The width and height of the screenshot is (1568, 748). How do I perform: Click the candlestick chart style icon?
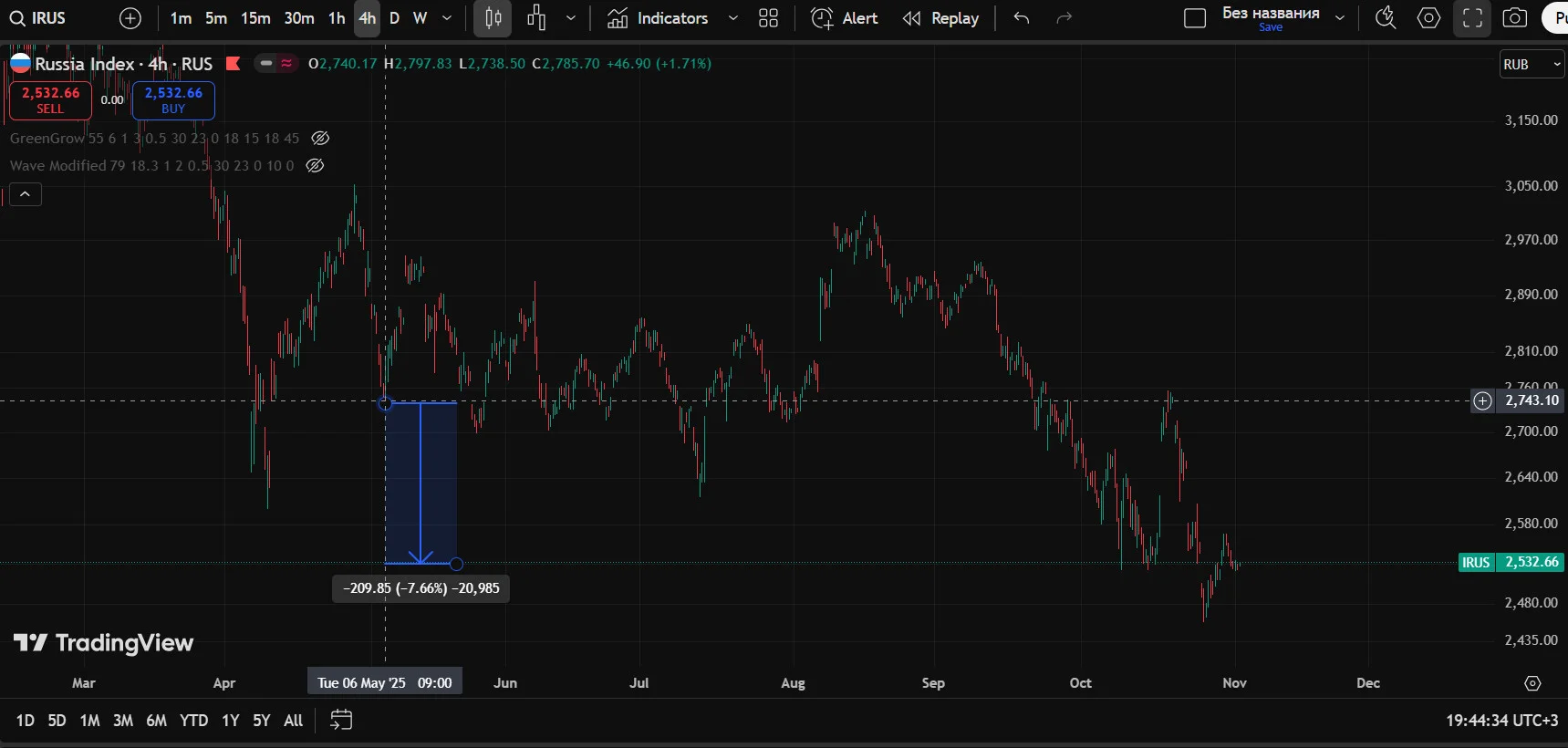493,18
